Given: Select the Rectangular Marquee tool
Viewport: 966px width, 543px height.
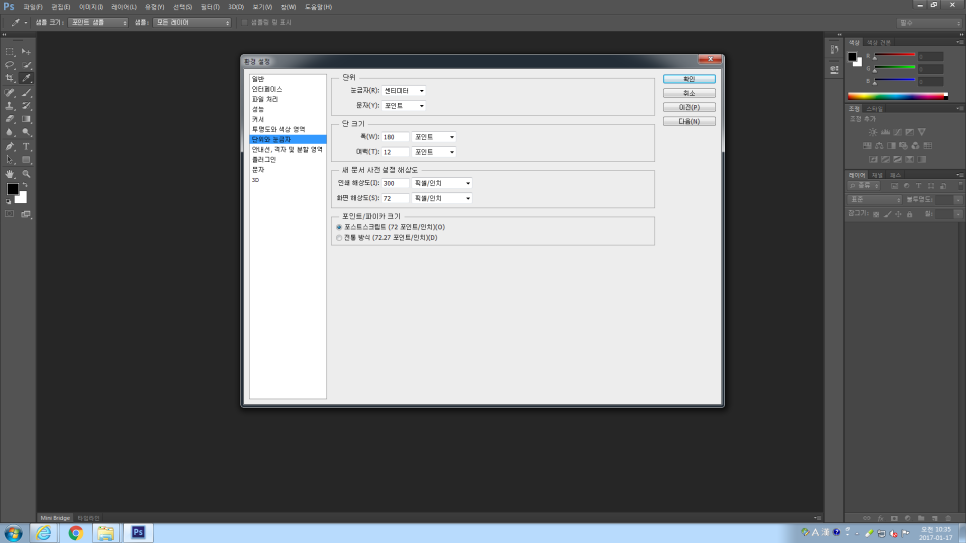Looking at the screenshot, I should (x=10, y=52).
